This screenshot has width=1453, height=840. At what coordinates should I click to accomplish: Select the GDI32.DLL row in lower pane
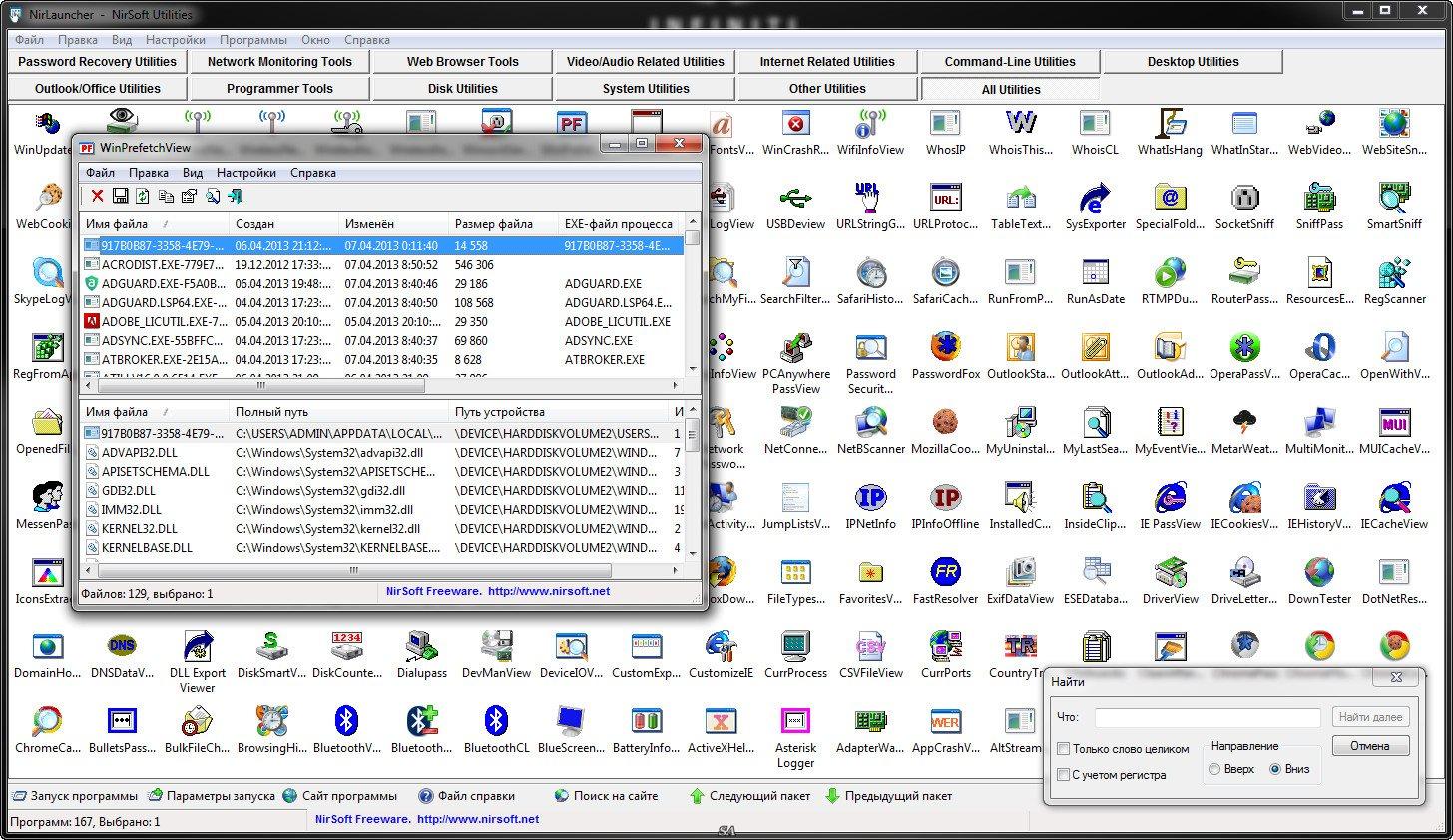[381, 491]
